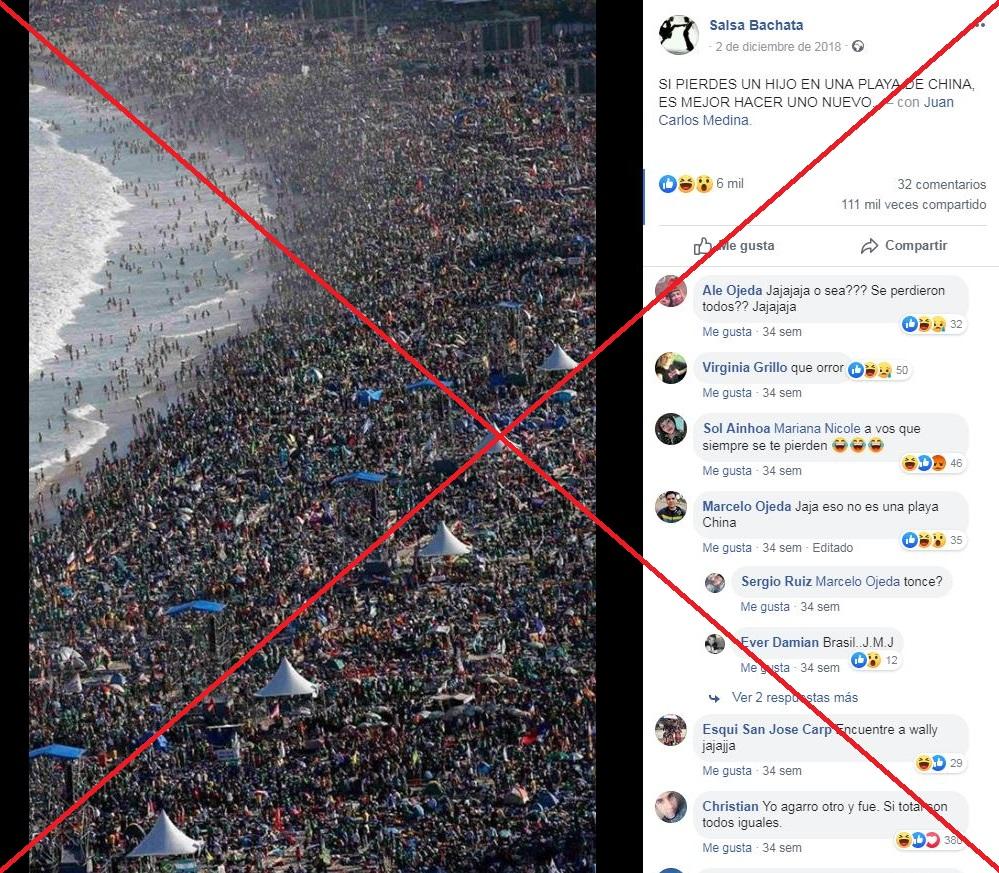Click the thumbs-up Me gusta icon

click(702, 246)
